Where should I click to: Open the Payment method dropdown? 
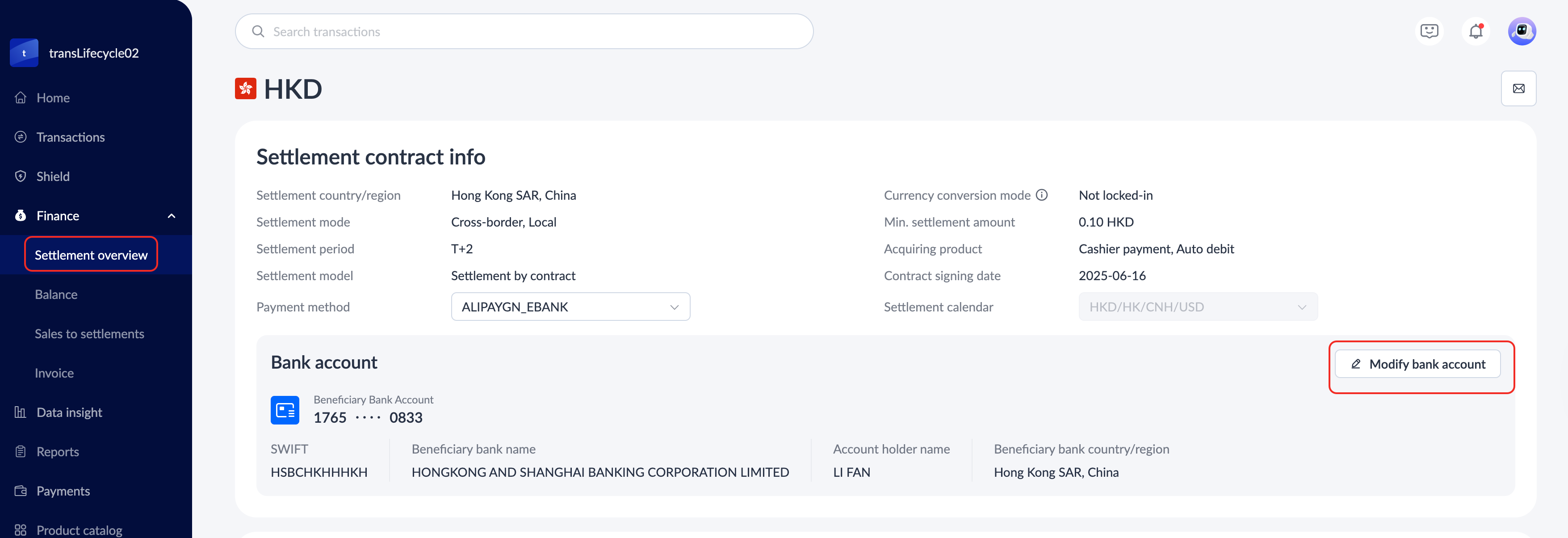pos(570,307)
